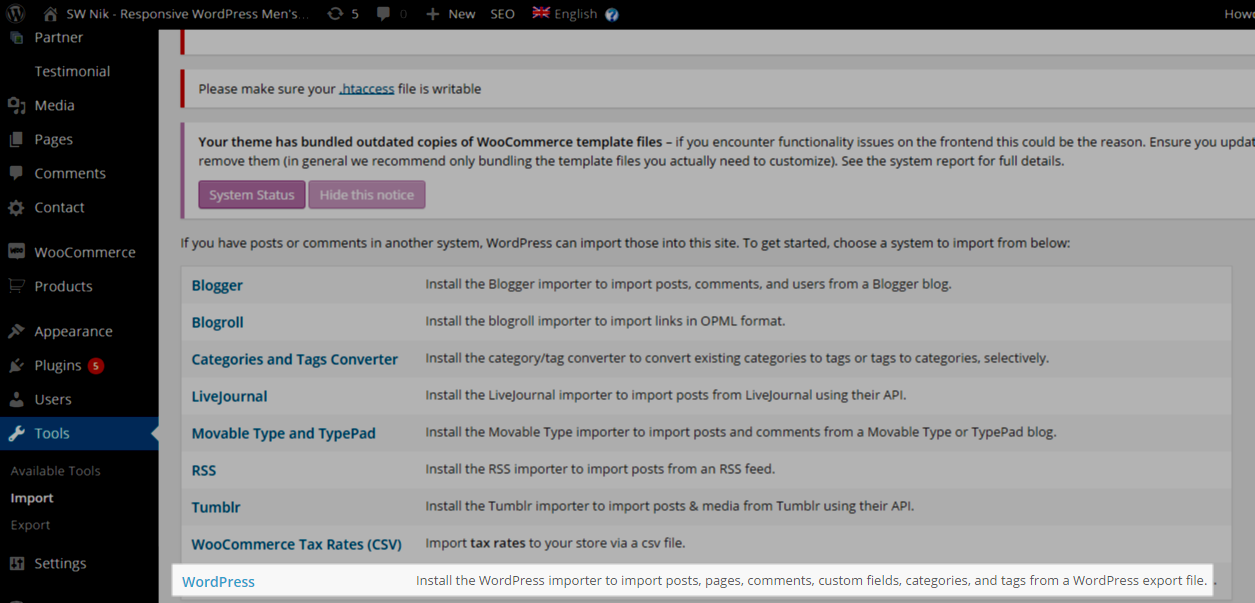Click the System Status button

252,195
